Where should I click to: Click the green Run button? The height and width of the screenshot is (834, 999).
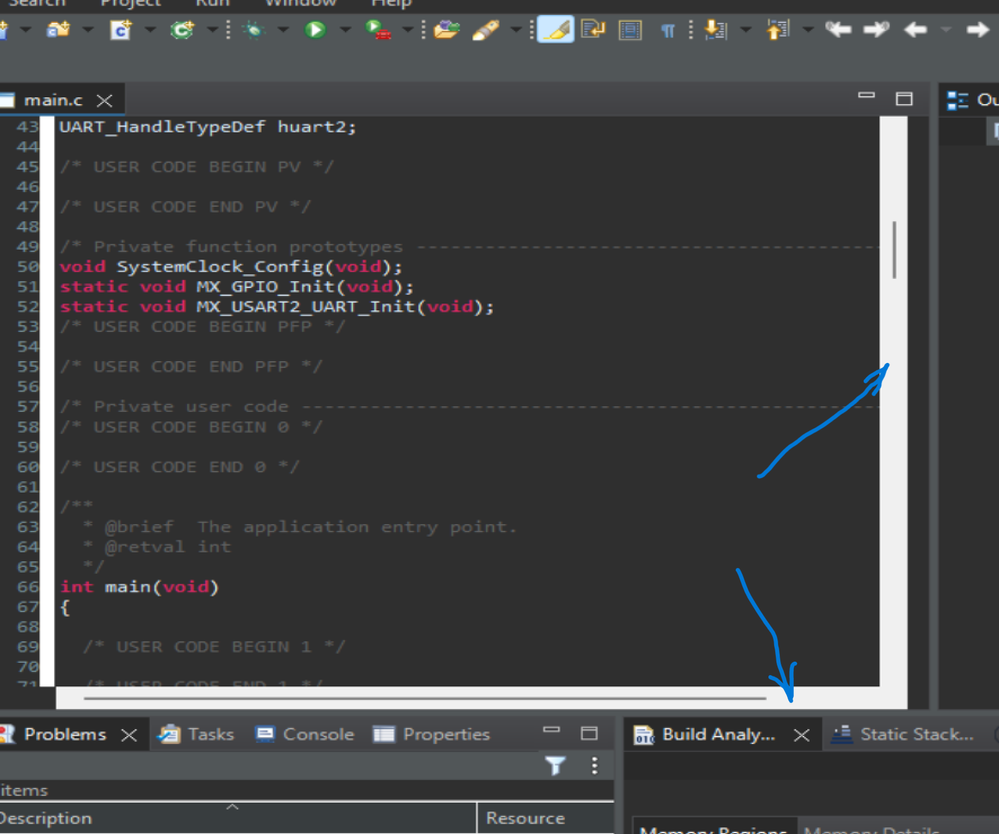tap(315, 30)
